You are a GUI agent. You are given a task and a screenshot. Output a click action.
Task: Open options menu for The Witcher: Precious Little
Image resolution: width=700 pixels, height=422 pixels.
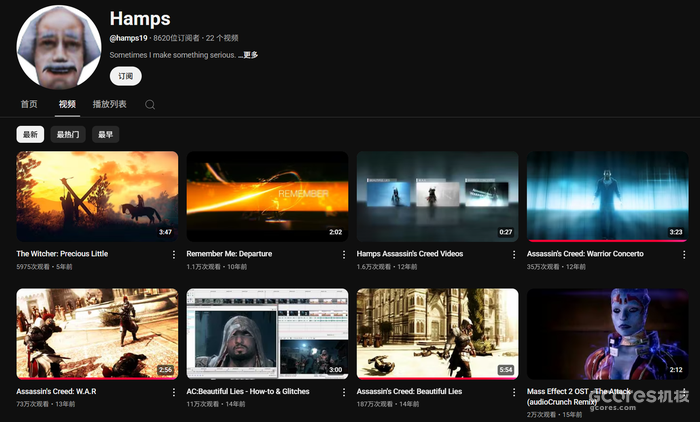click(x=174, y=255)
